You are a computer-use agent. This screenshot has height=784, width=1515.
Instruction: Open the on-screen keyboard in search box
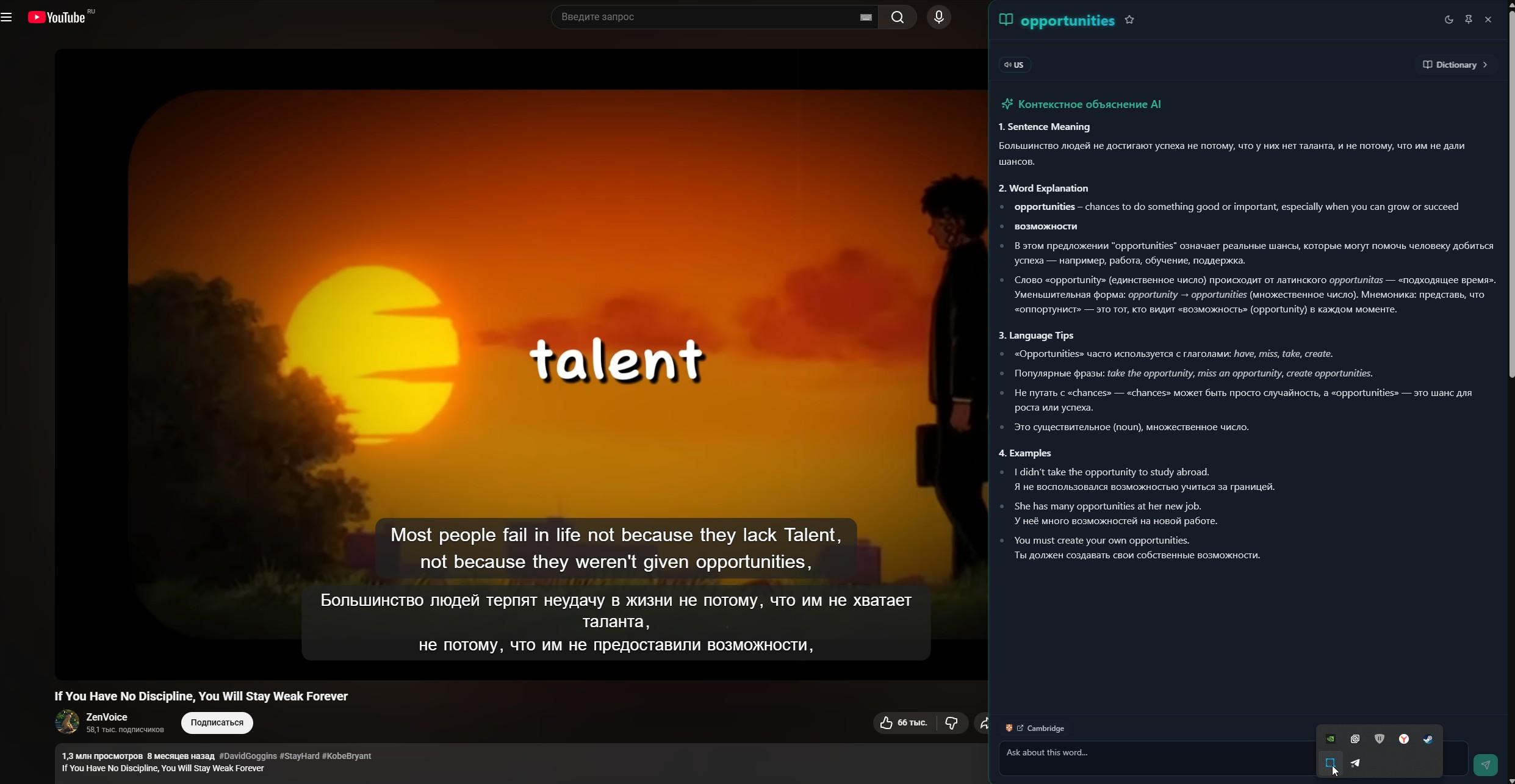tap(865, 17)
